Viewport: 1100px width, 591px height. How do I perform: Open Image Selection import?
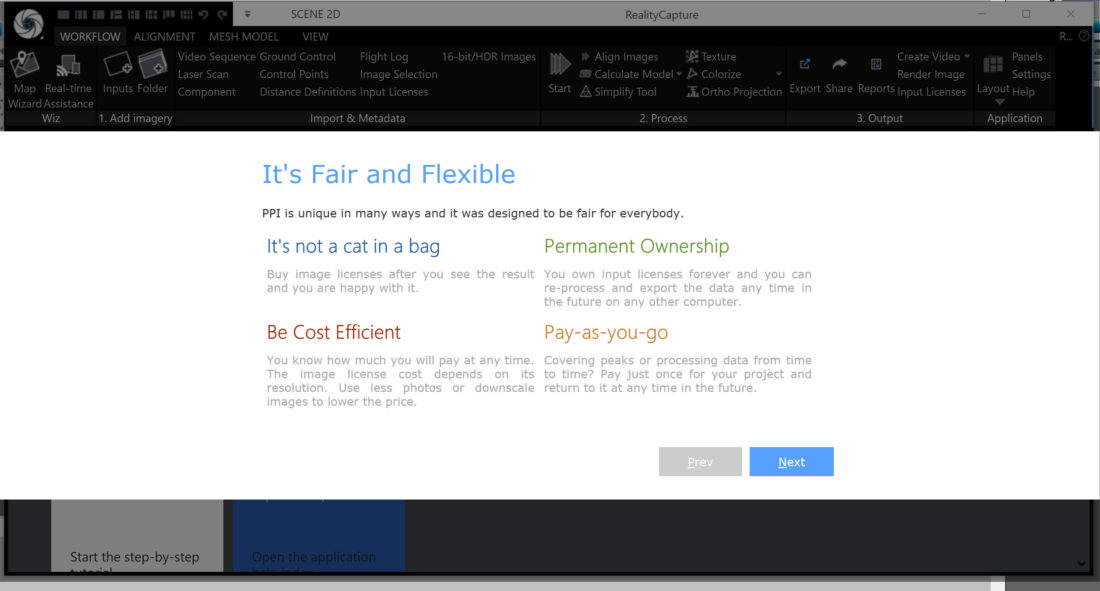click(x=398, y=74)
